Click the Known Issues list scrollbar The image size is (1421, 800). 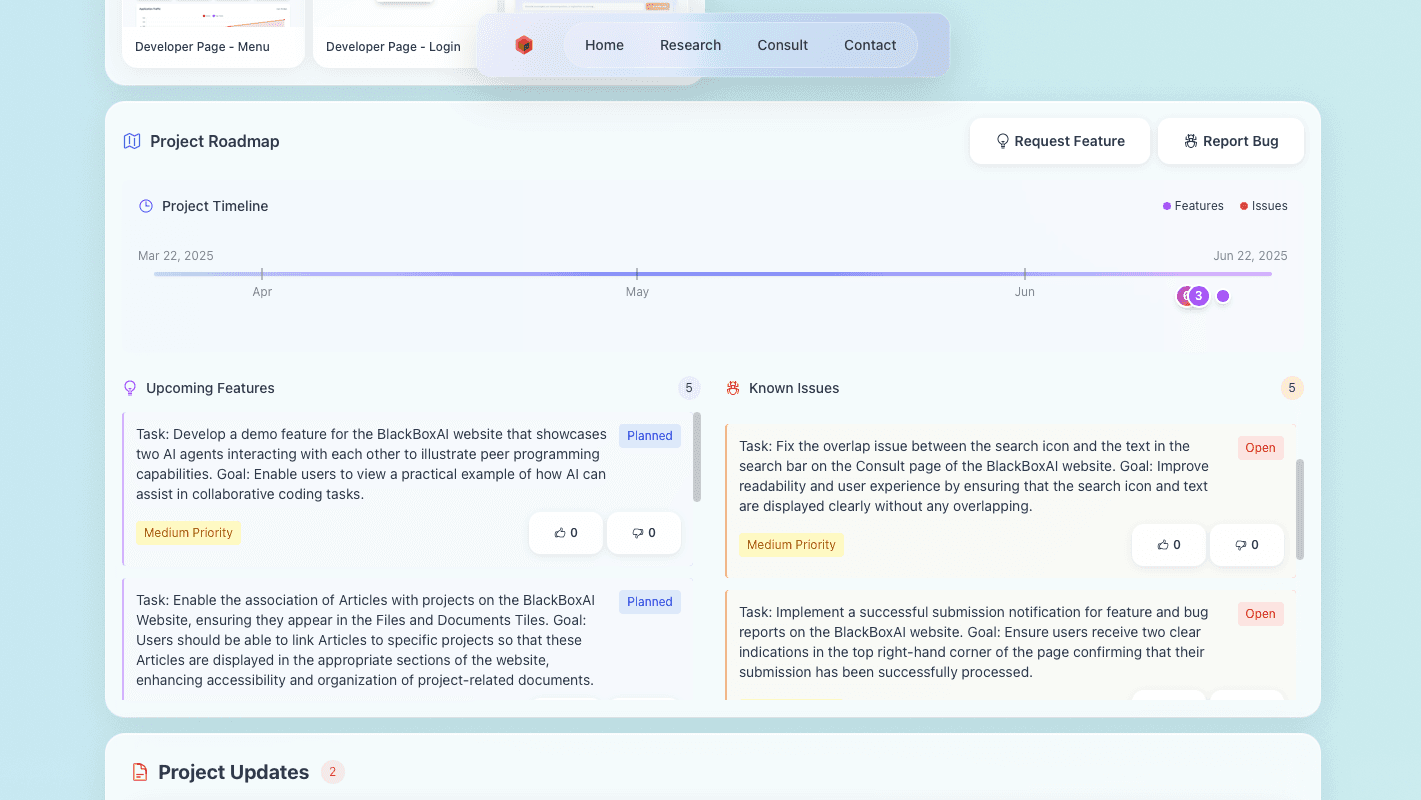coord(1300,510)
